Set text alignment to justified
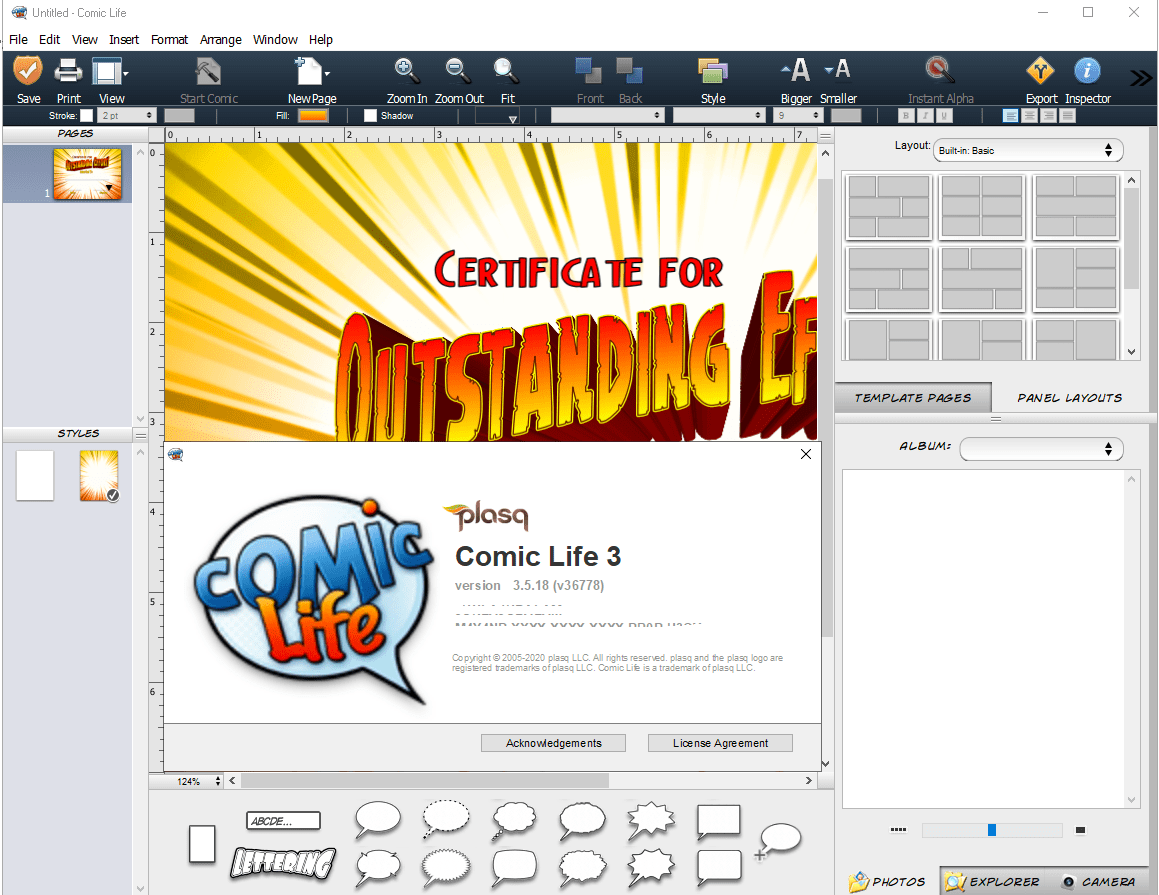This screenshot has height=895, width=1159. tap(1067, 115)
